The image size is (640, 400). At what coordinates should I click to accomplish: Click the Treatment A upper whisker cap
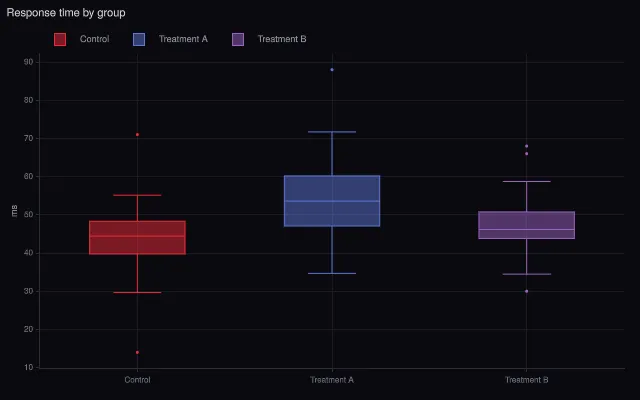click(332, 132)
